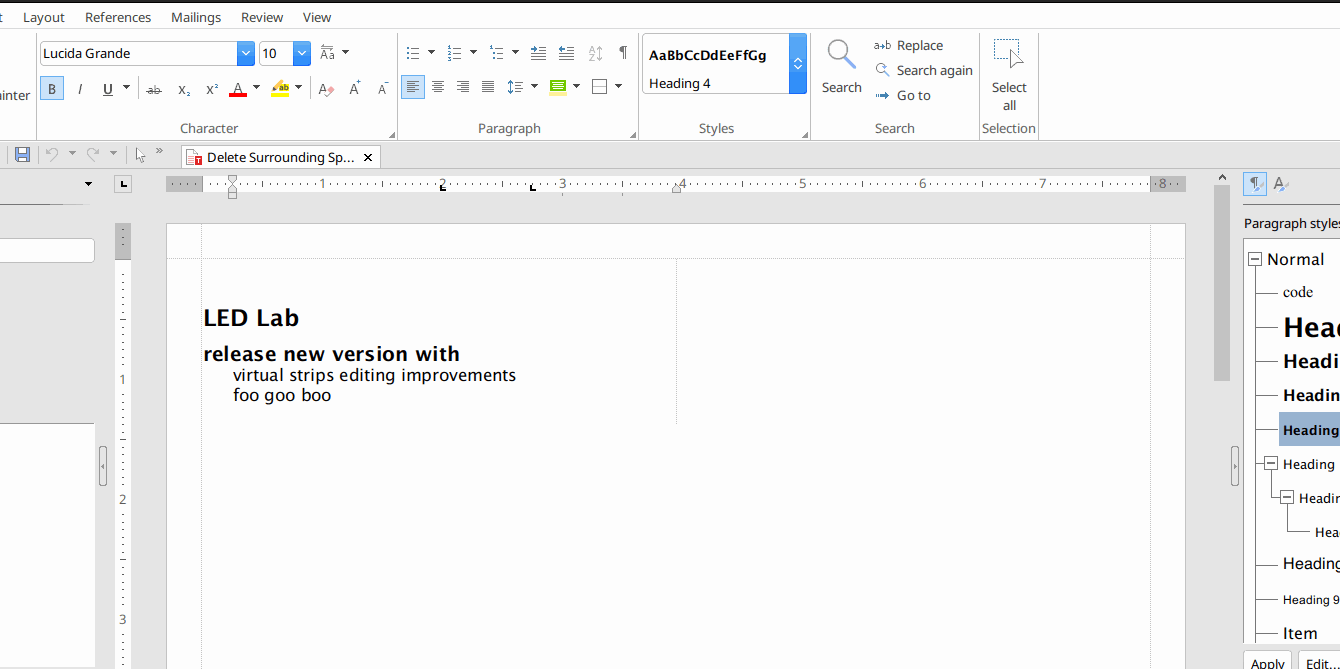Open the References tab
This screenshot has width=1340, height=669.
coord(118,17)
